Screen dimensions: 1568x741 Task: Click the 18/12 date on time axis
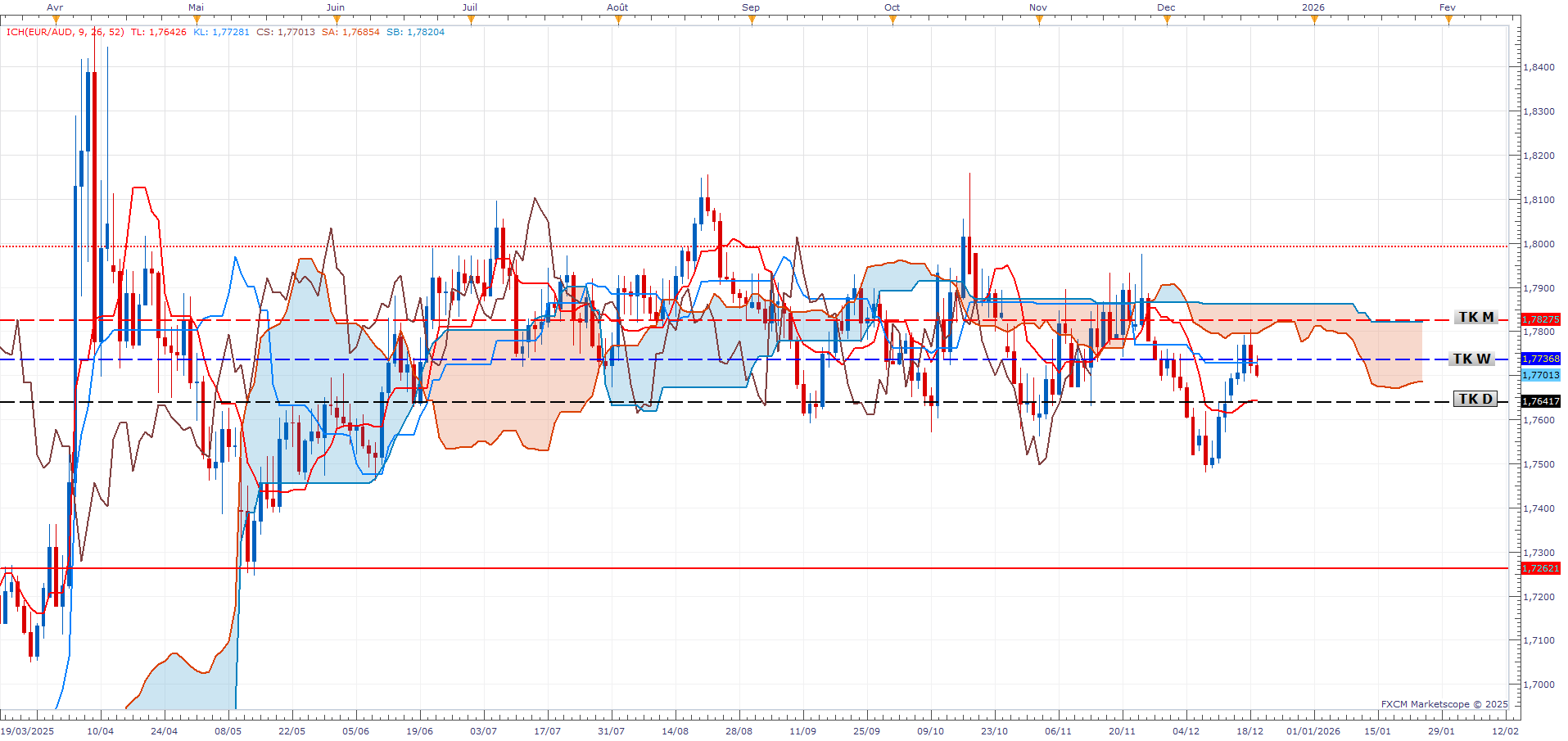pyautogui.click(x=1249, y=731)
